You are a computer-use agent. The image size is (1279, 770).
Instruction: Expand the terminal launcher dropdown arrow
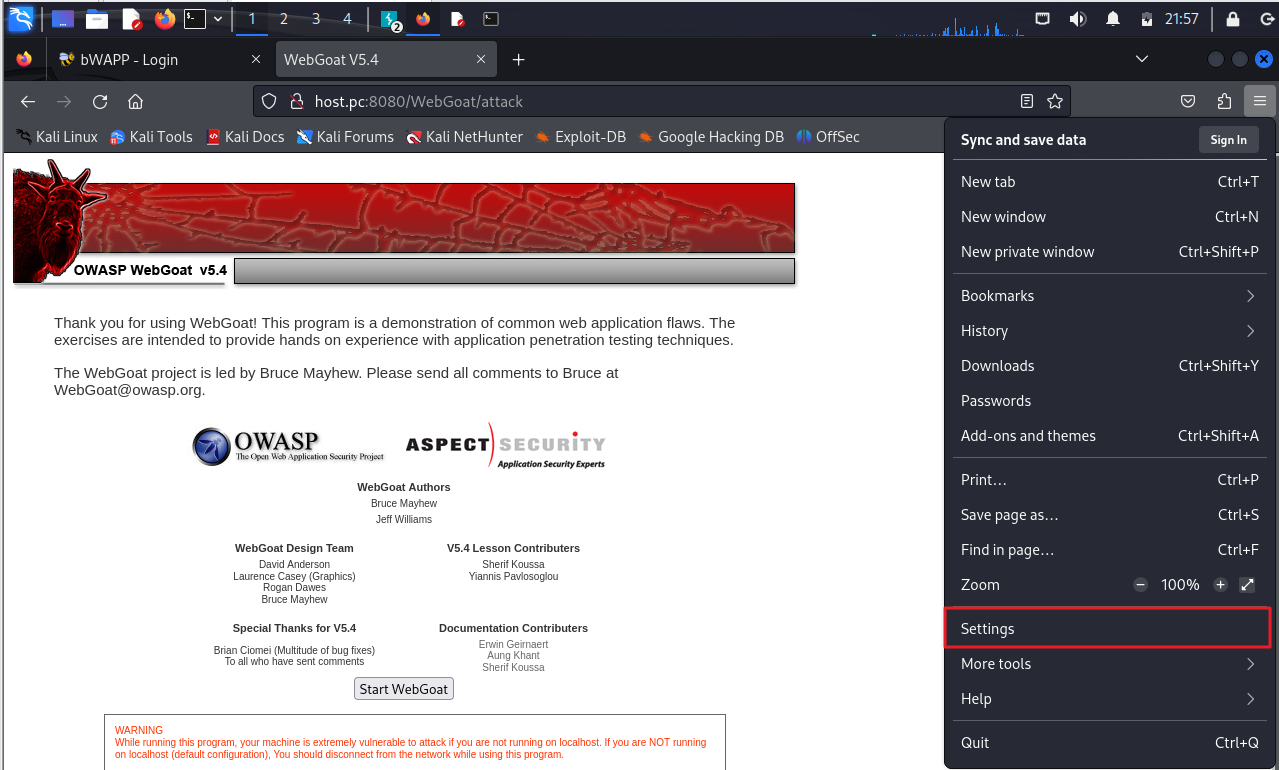pos(217,18)
